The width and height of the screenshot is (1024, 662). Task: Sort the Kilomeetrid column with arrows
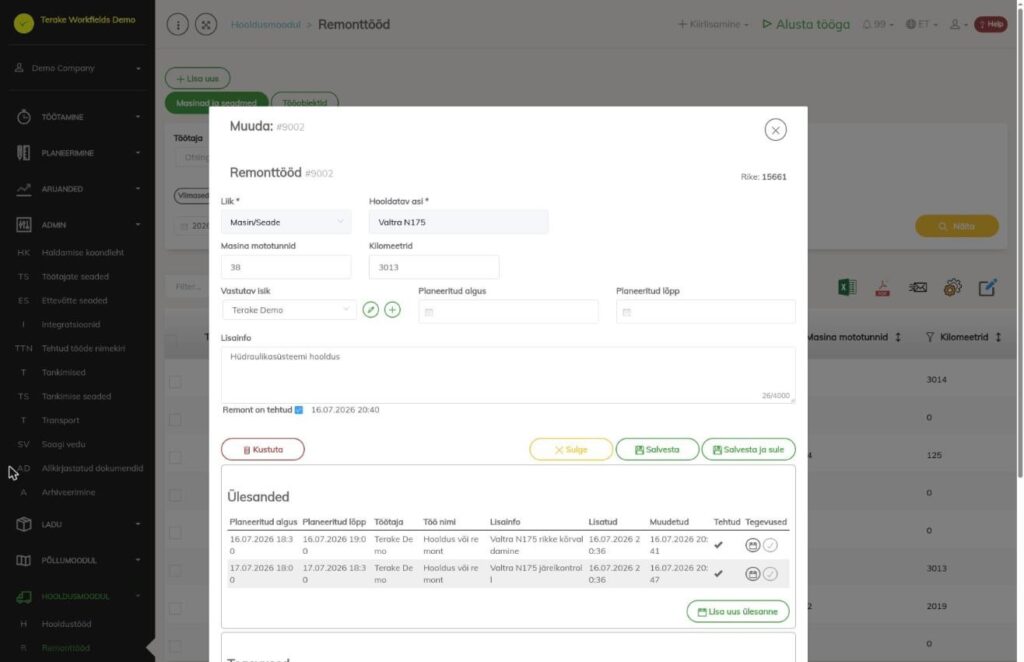pos(998,338)
